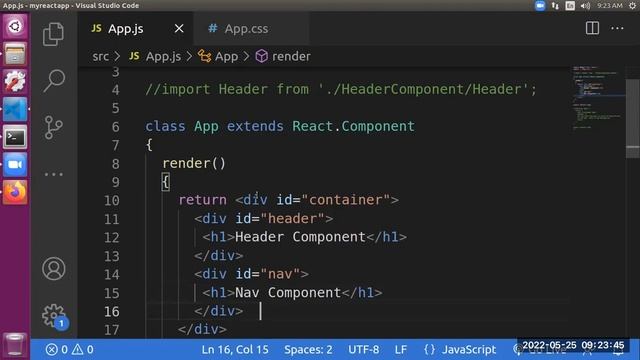Open the system tools icon in dock

[x=15, y=81]
